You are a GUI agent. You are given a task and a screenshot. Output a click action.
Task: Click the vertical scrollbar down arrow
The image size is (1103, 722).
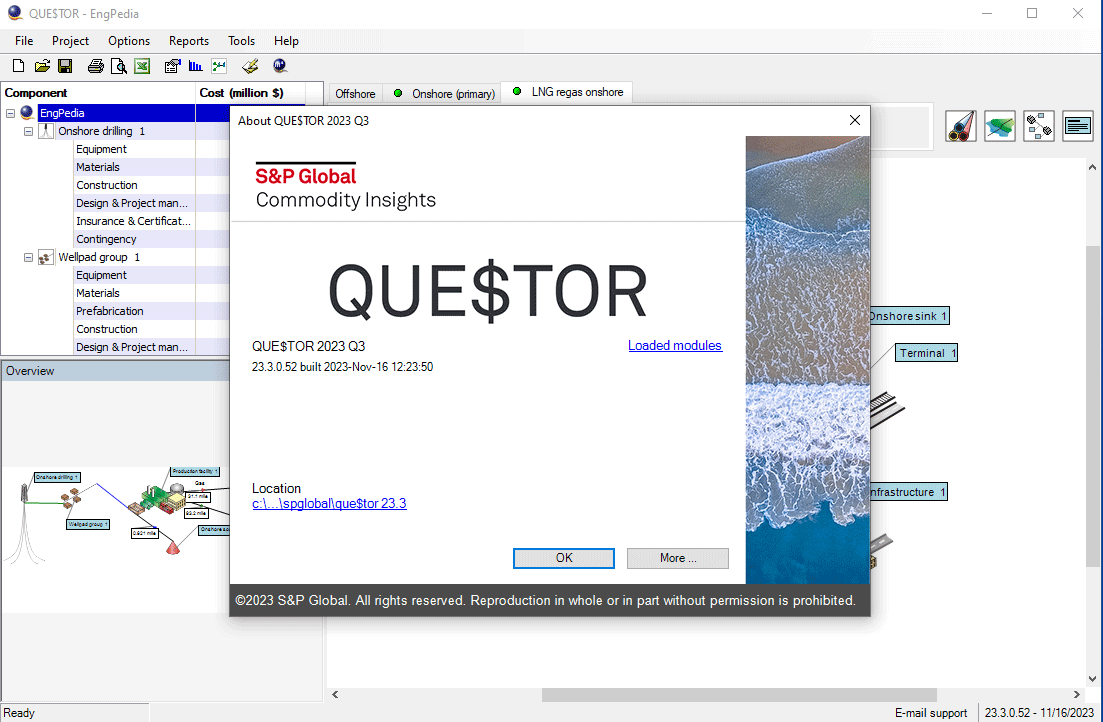point(1092,679)
